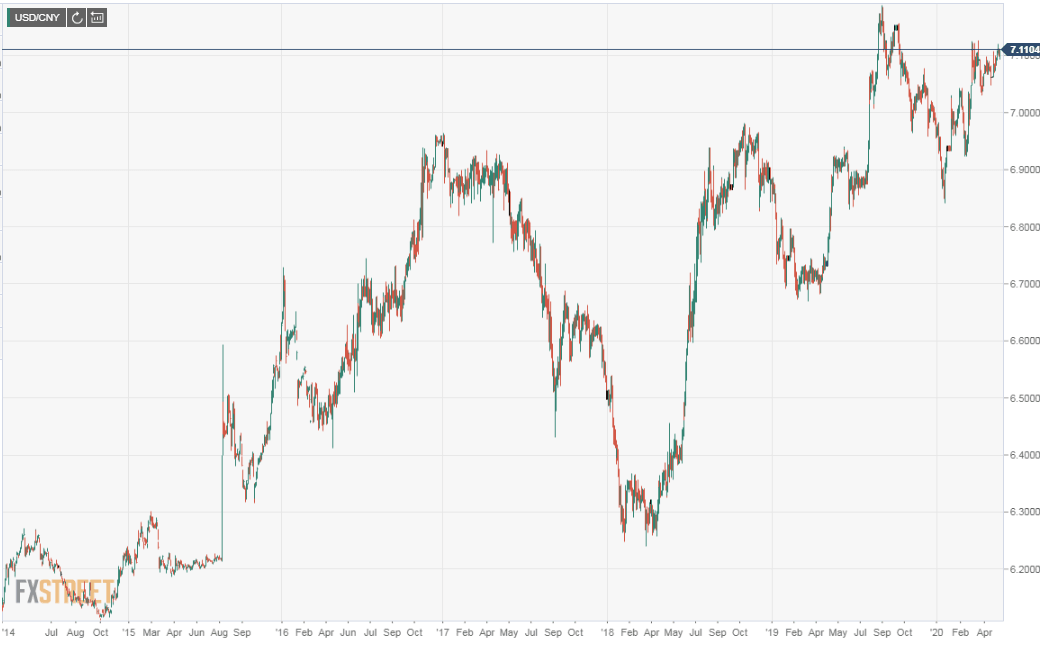Select the '17 year marker on time axis
The image size is (1040, 649).
pyautogui.click(x=442, y=633)
